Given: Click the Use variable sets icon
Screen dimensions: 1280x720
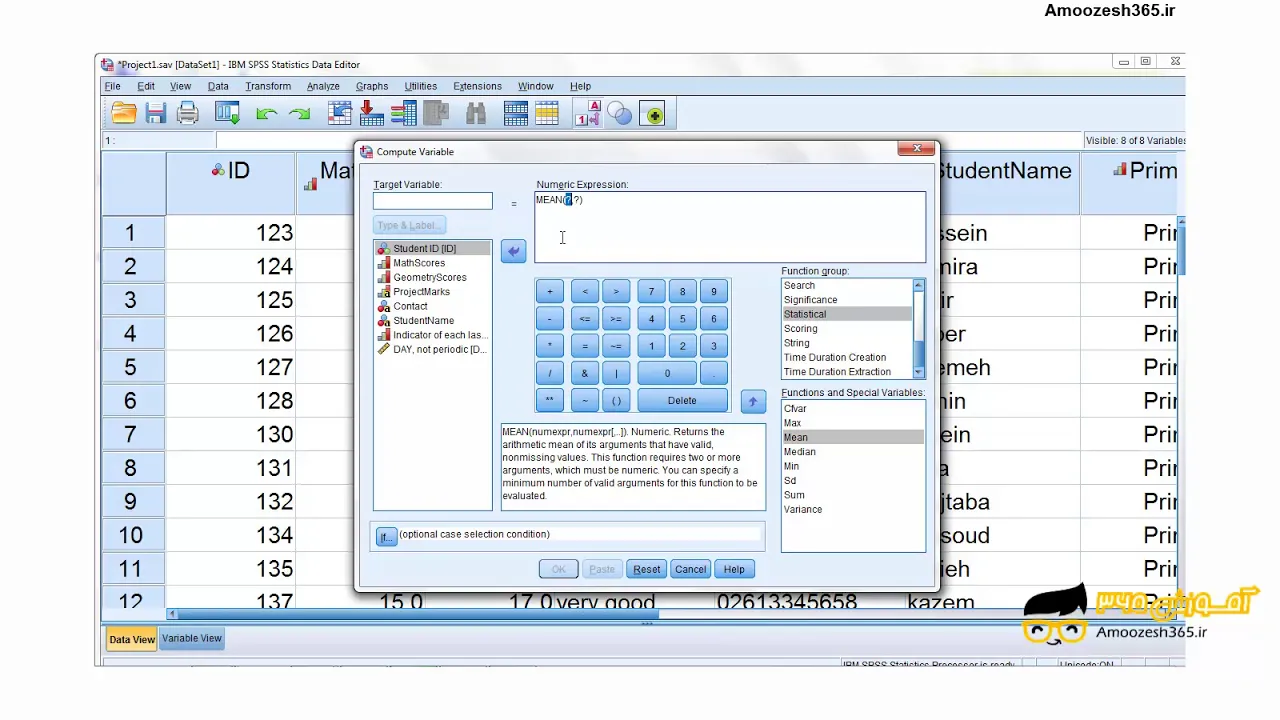Looking at the screenshot, I should (620, 114).
